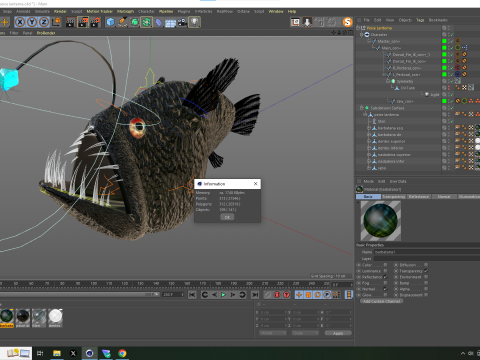Select the Move tool in toolbar
Screen dimensions: 480x360
[5, 22]
